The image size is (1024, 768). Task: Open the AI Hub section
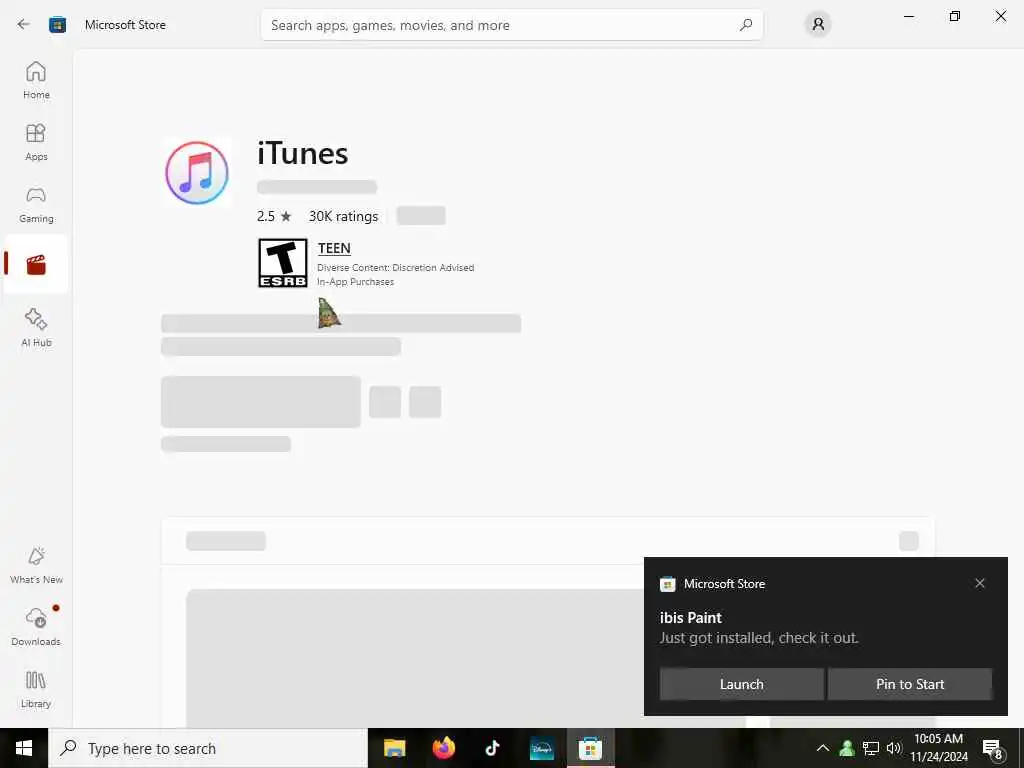coord(36,328)
